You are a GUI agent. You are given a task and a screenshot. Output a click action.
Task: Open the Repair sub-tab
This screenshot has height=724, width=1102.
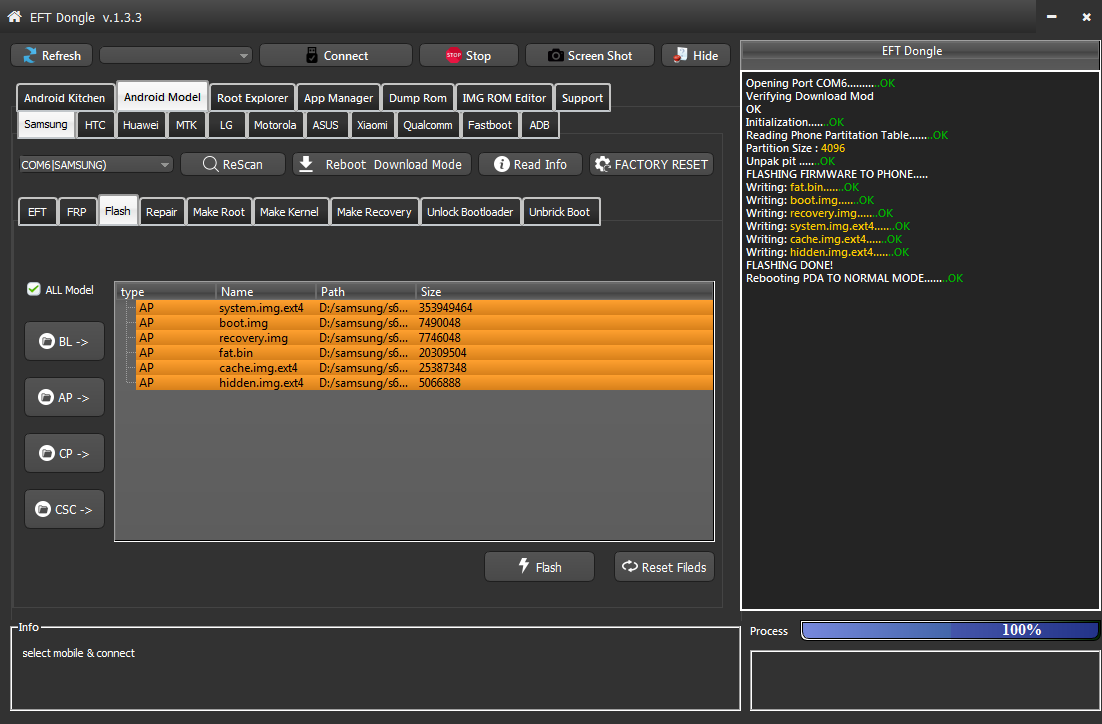coord(161,212)
